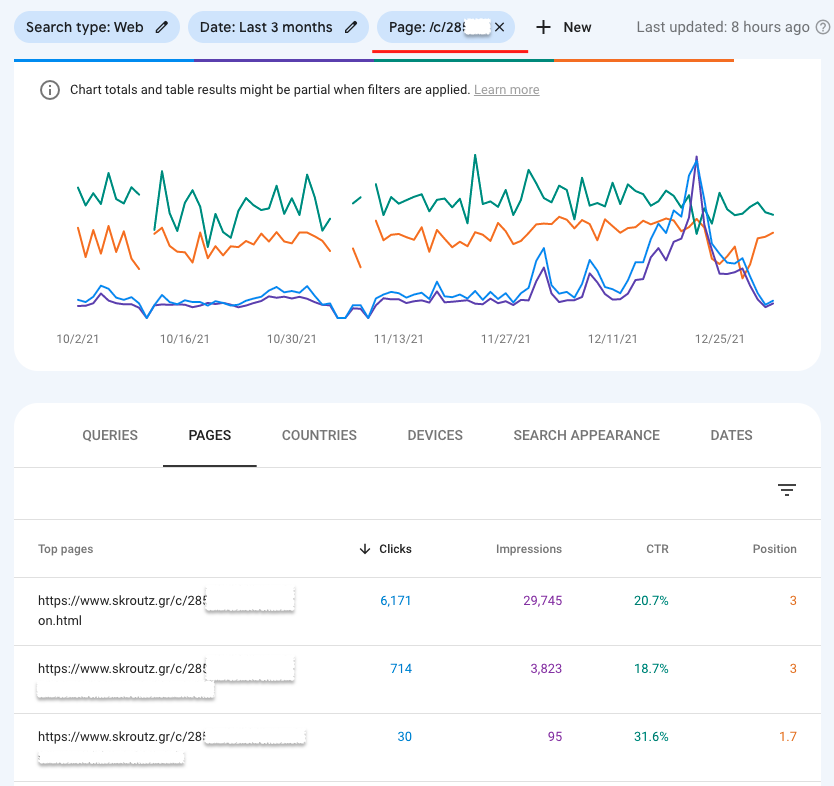Switch to the DATES tab
Viewport: 834px width, 786px height.
731,436
